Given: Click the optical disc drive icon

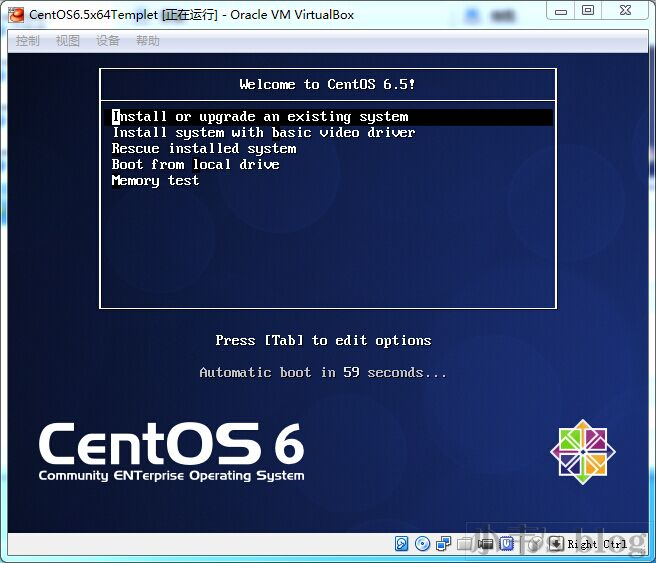Looking at the screenshot, I should (423, 543).
